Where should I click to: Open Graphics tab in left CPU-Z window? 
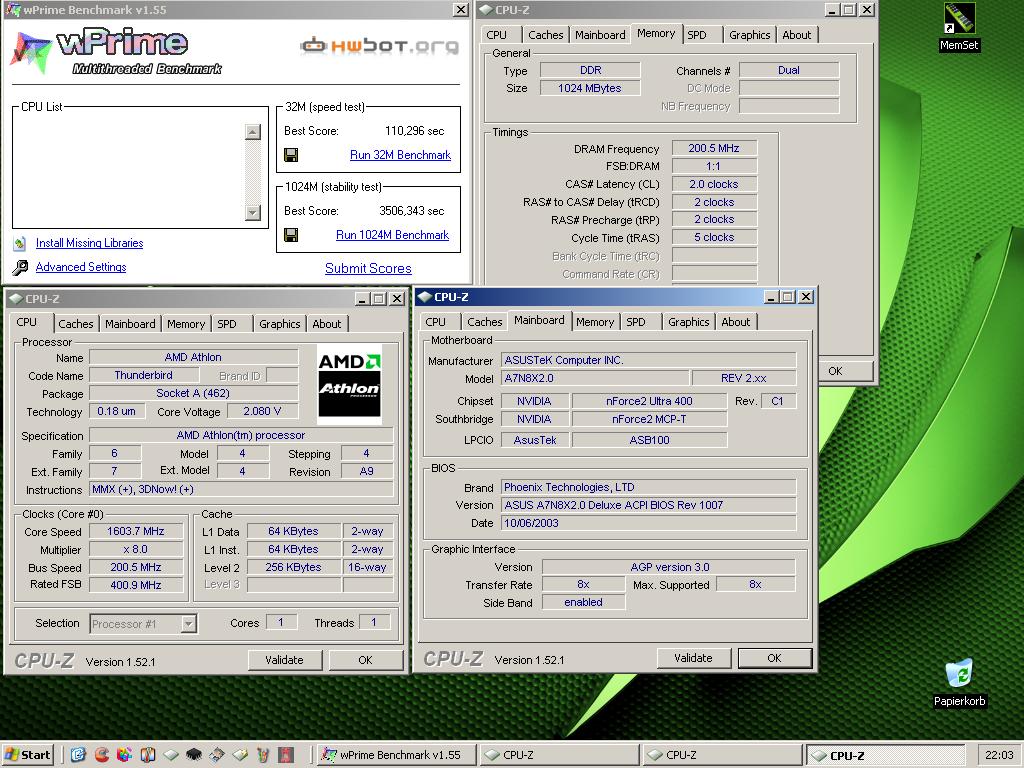point(280,324)
